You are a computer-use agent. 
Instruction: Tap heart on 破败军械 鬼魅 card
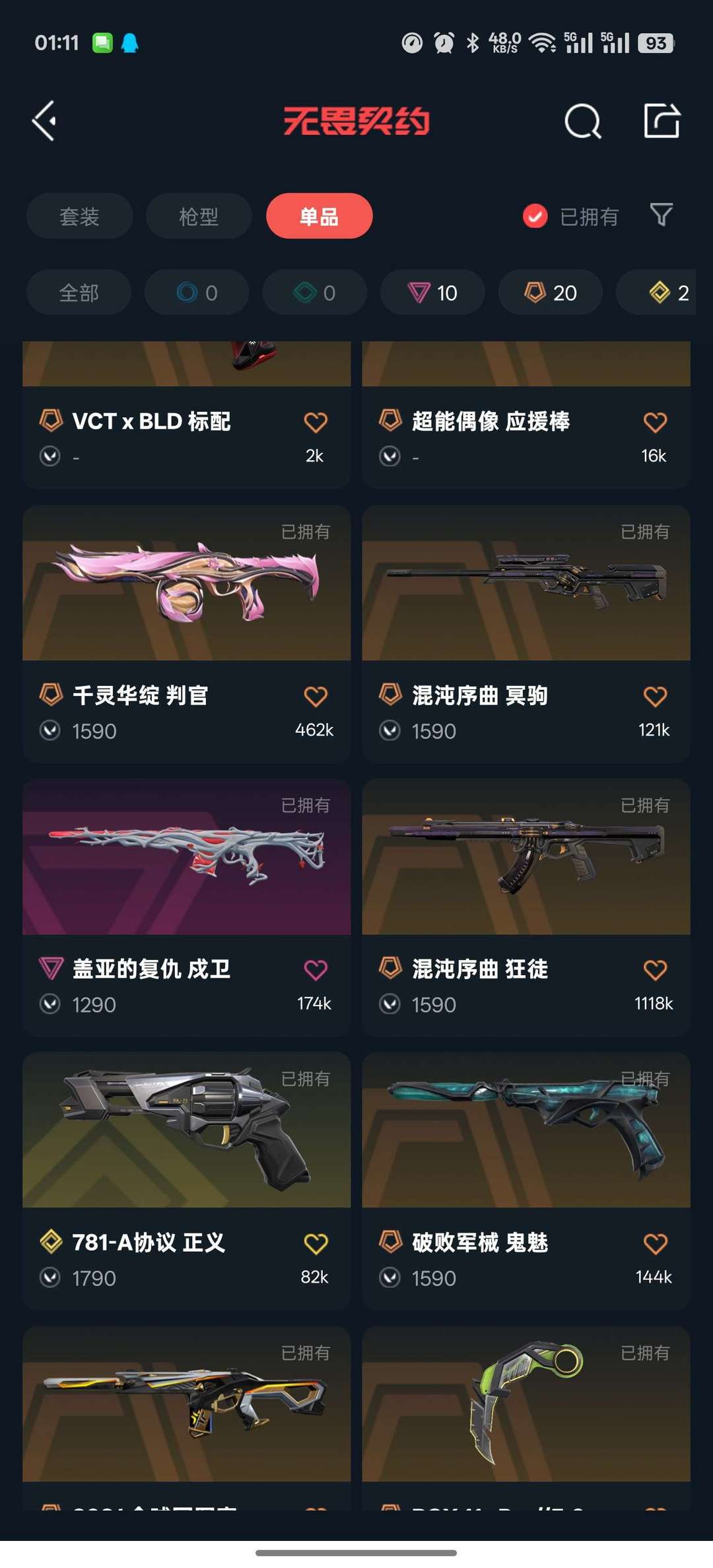coord(655,1243)
